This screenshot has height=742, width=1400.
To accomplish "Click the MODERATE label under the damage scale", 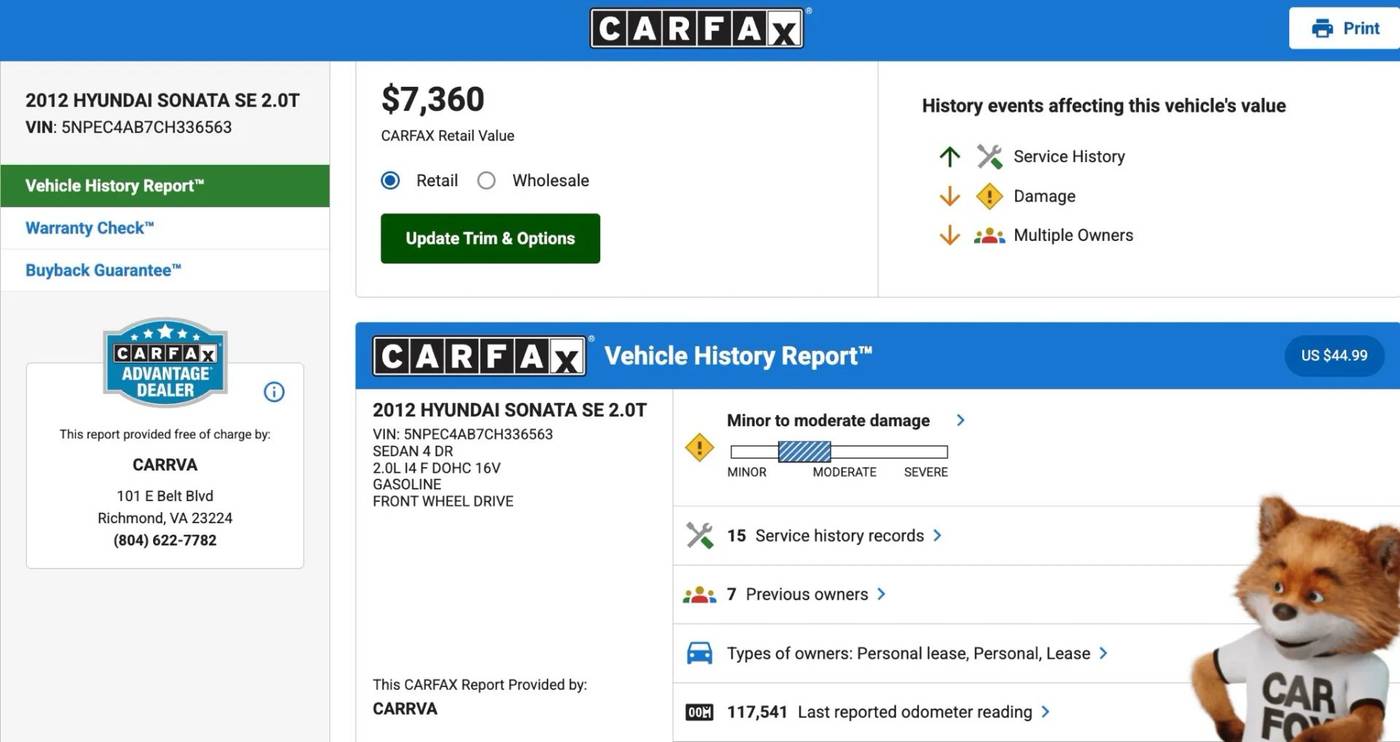I will click(x=845, y=472).
